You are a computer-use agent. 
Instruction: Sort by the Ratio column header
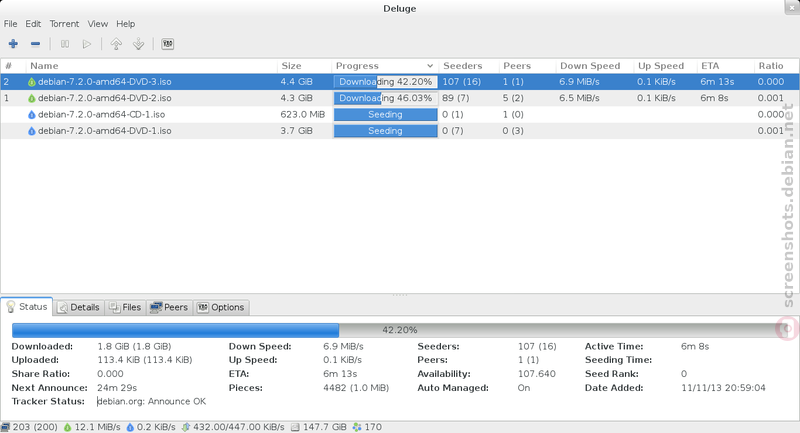776,66
